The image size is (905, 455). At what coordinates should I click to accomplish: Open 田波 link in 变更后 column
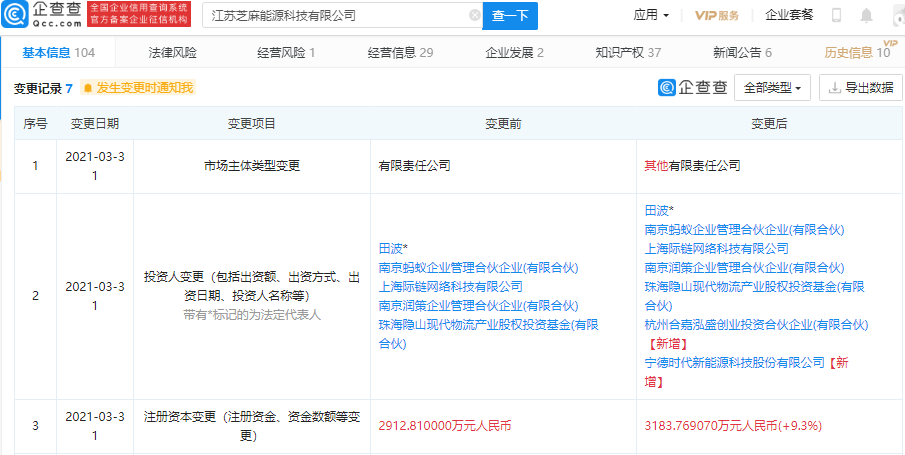coord(657,211)
